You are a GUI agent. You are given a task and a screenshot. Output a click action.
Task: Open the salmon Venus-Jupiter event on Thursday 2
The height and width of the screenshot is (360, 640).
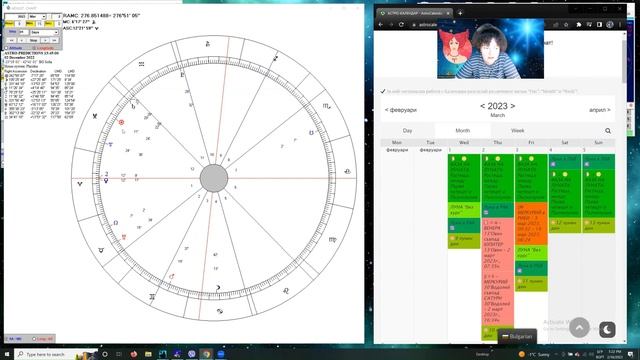498,244
